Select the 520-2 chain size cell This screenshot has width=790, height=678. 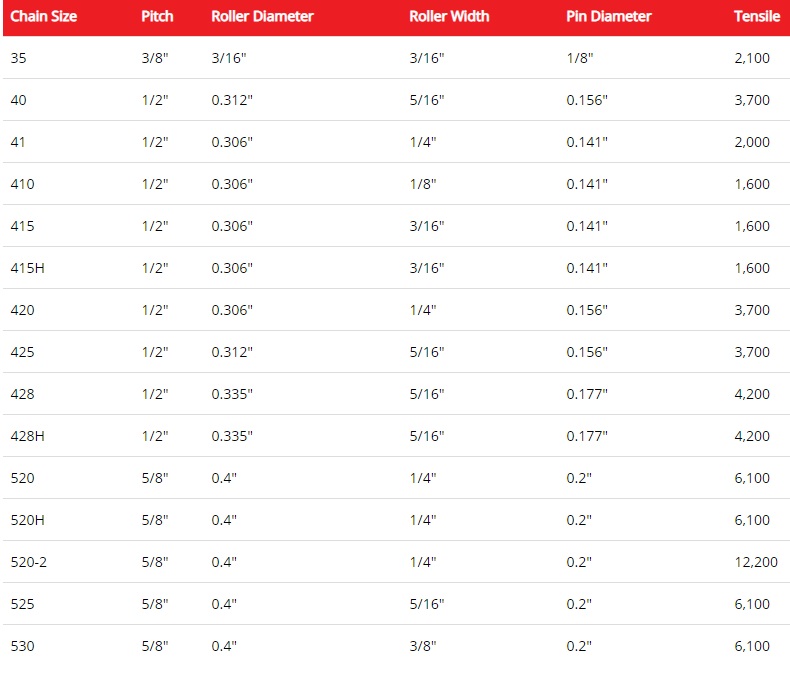coord(28,563)
